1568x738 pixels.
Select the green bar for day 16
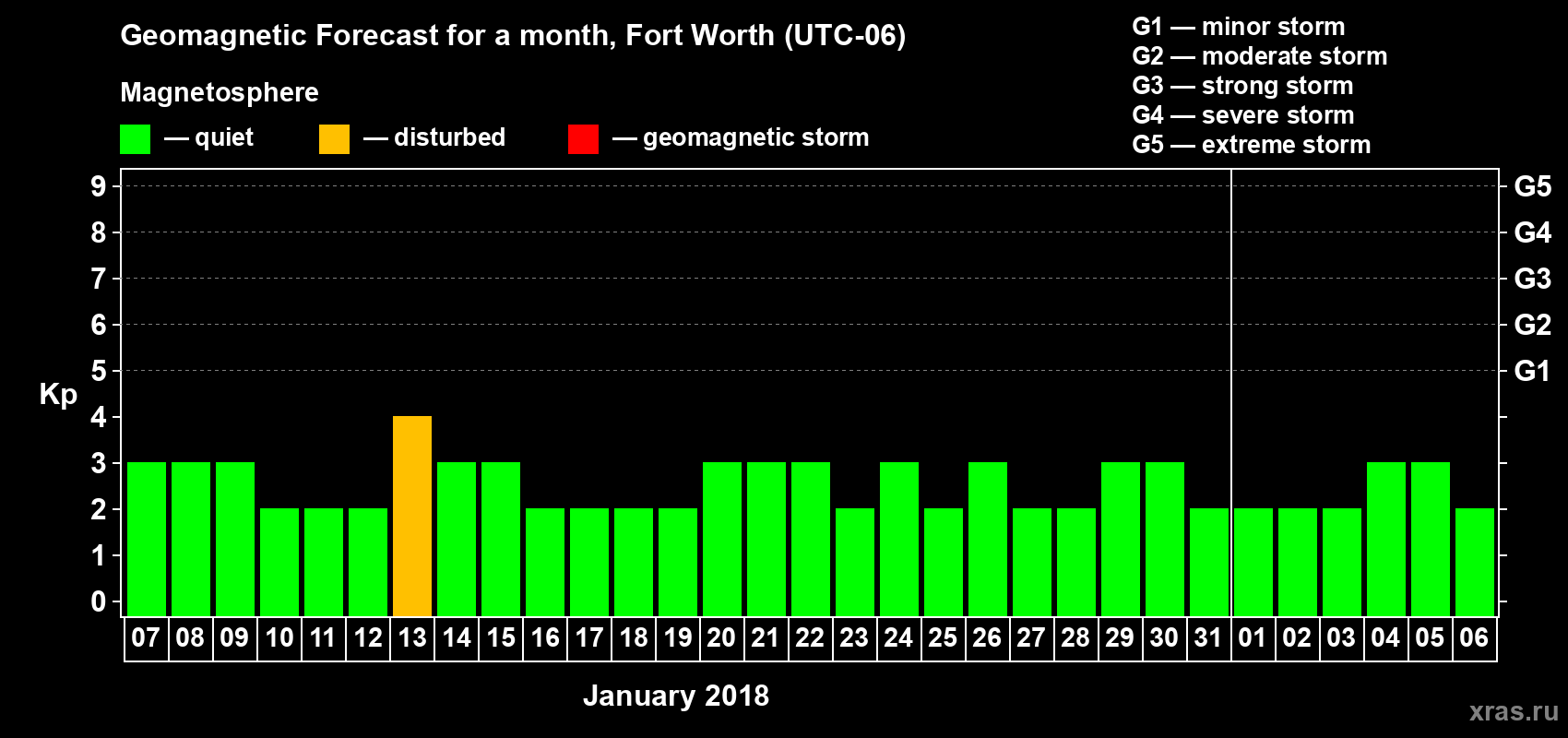(x=545, y=562)
